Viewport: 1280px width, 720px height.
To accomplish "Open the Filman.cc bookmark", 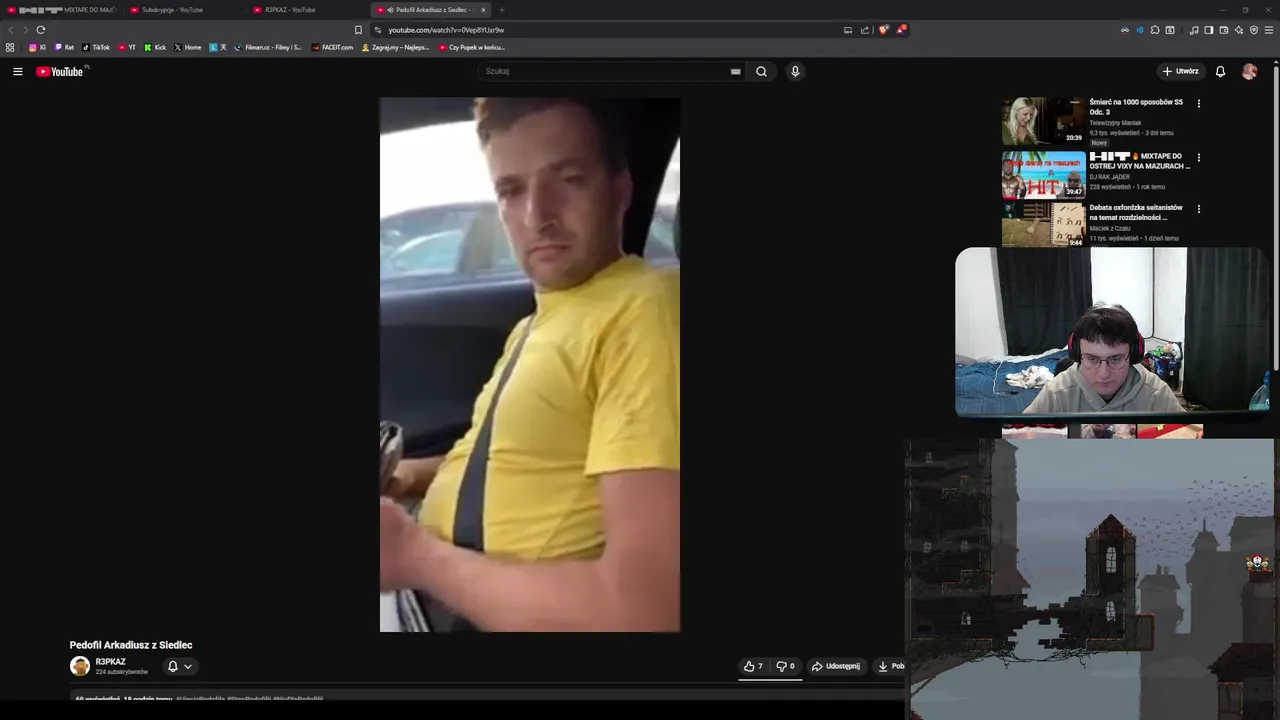I will 268,47.
